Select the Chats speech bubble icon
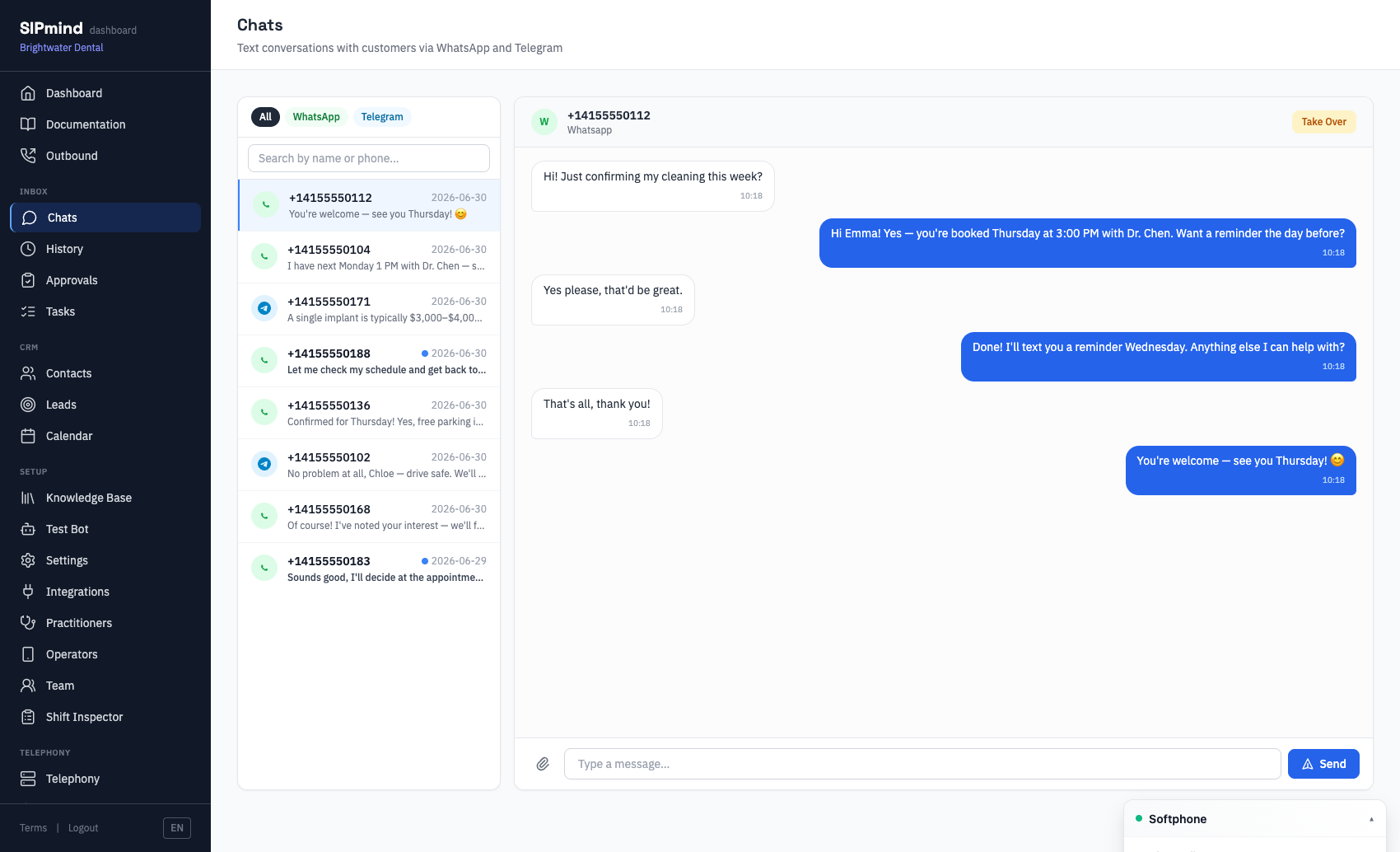The image size is (1400, 852). pyautogui.click(x=30, y=218)
